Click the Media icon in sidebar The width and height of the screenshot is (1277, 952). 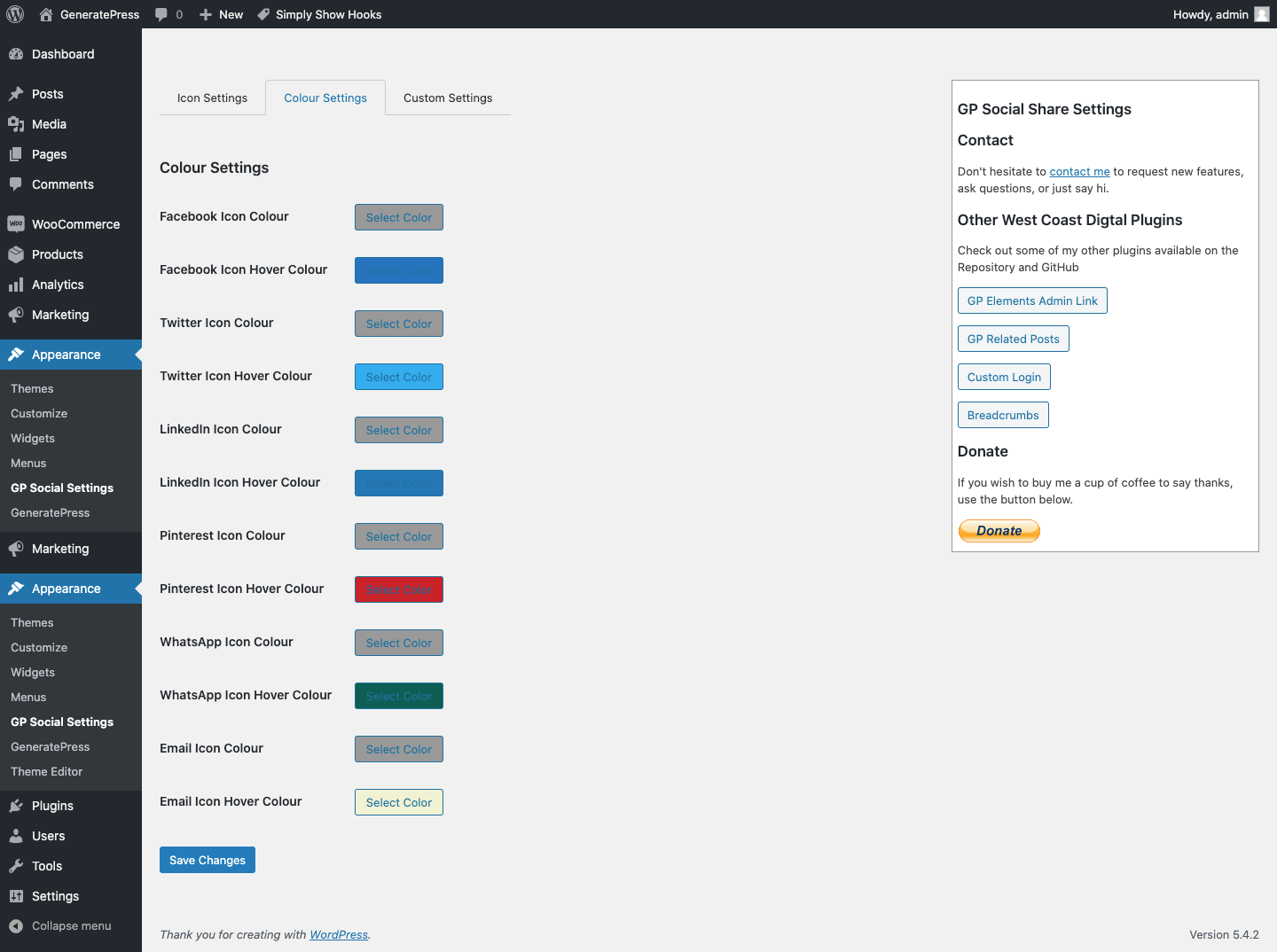pos(16,124)
